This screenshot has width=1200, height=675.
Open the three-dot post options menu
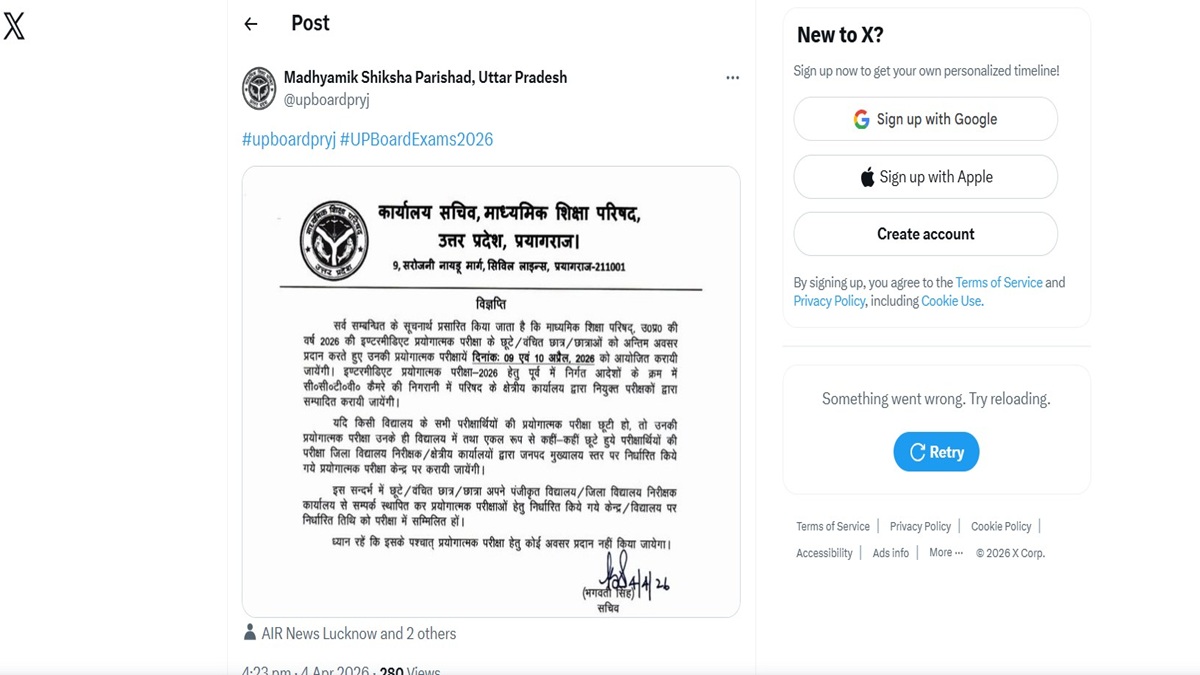733,78
